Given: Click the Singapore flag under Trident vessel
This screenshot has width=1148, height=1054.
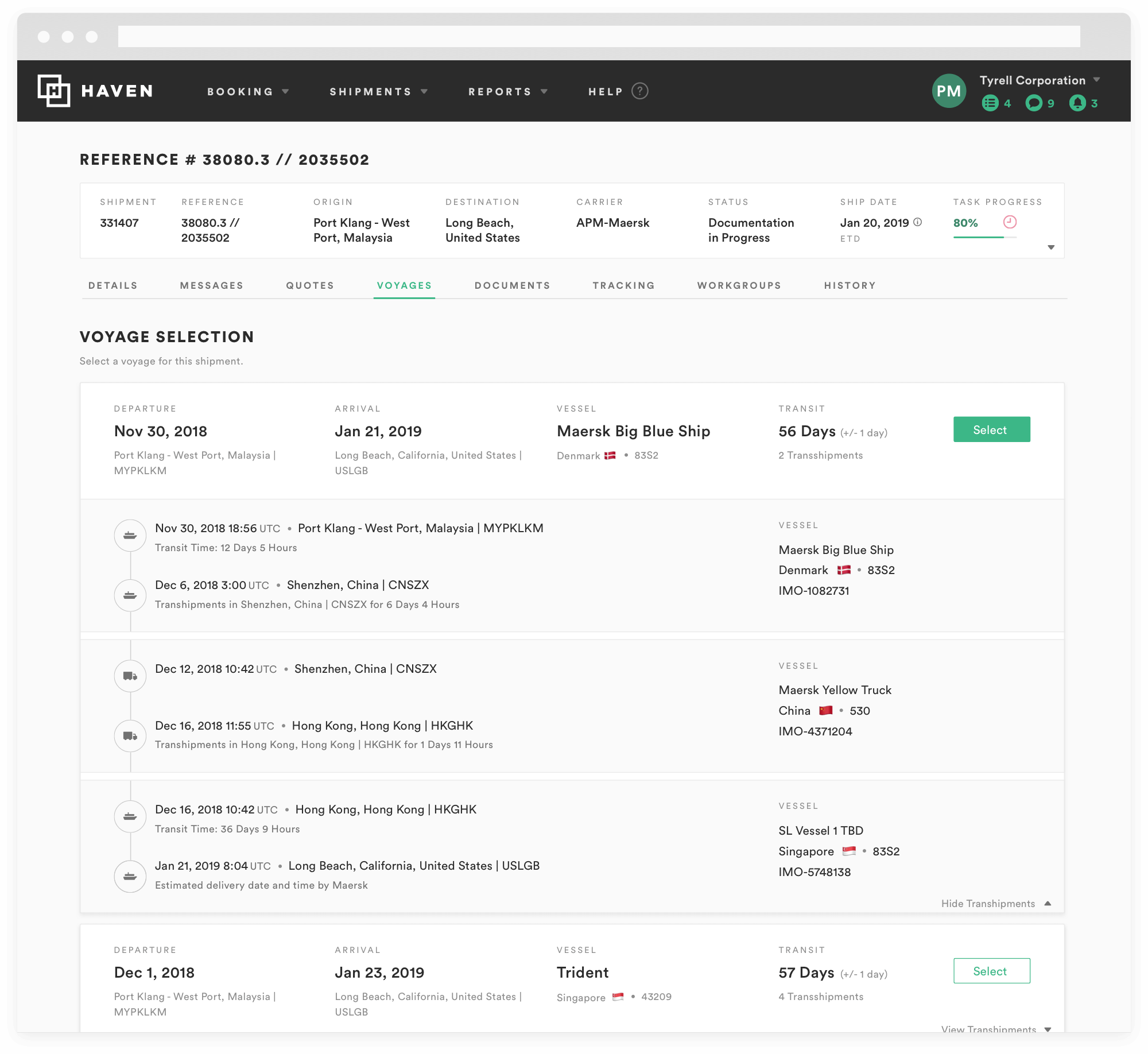Looking at the screenshot, I should 618,997.
